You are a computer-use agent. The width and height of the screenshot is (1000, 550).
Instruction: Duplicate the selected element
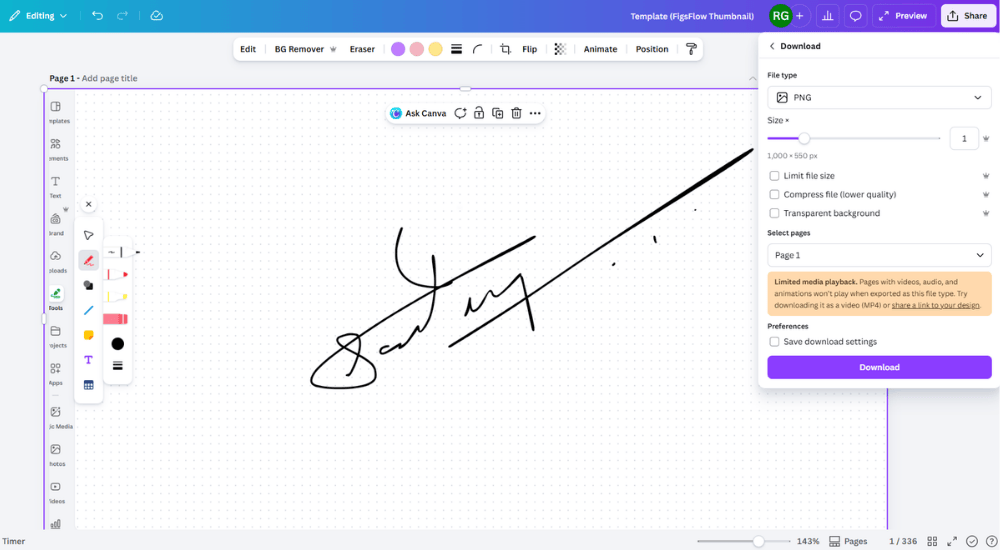497,113
